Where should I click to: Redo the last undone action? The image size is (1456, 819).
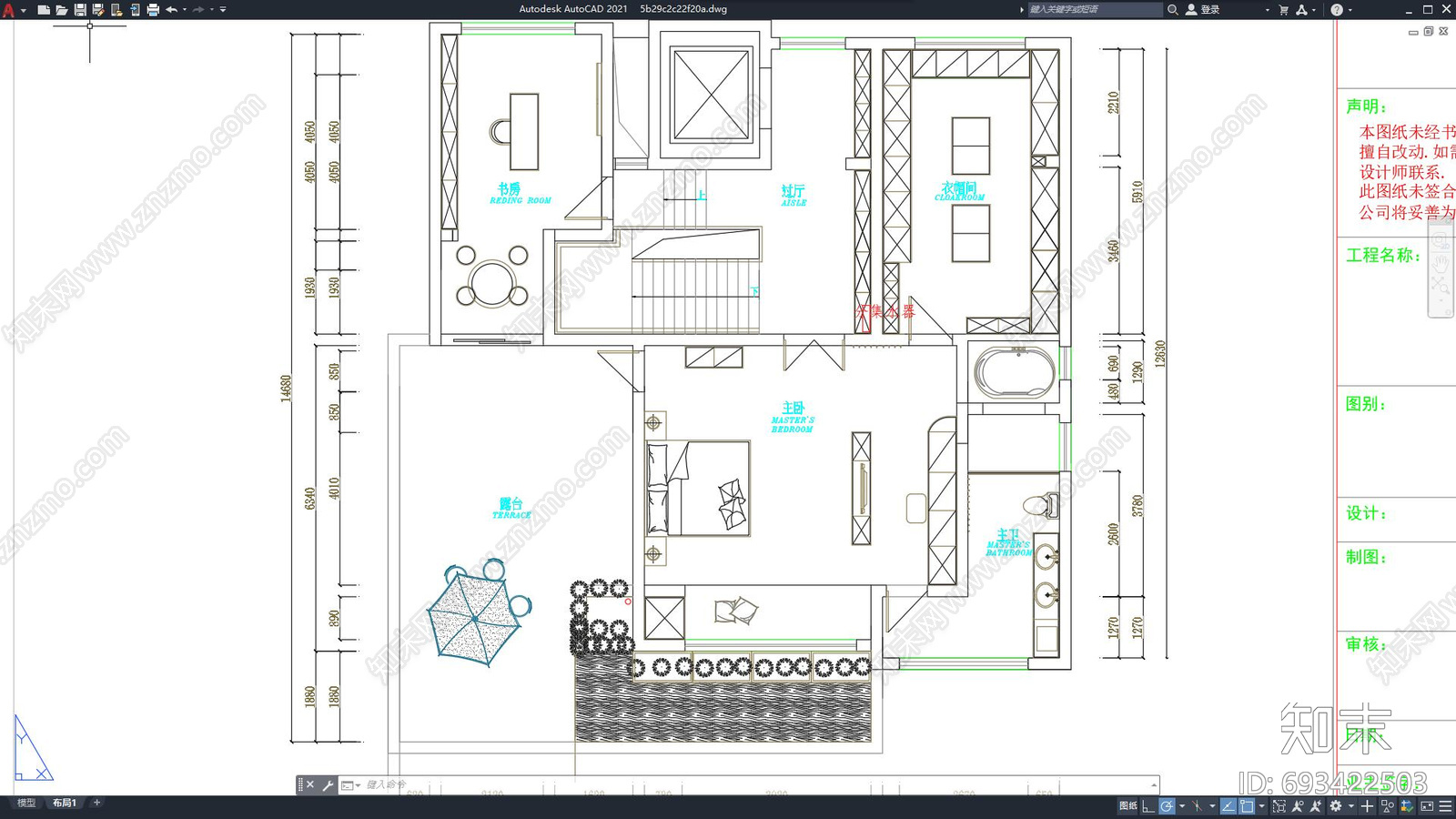pos(198,9)
